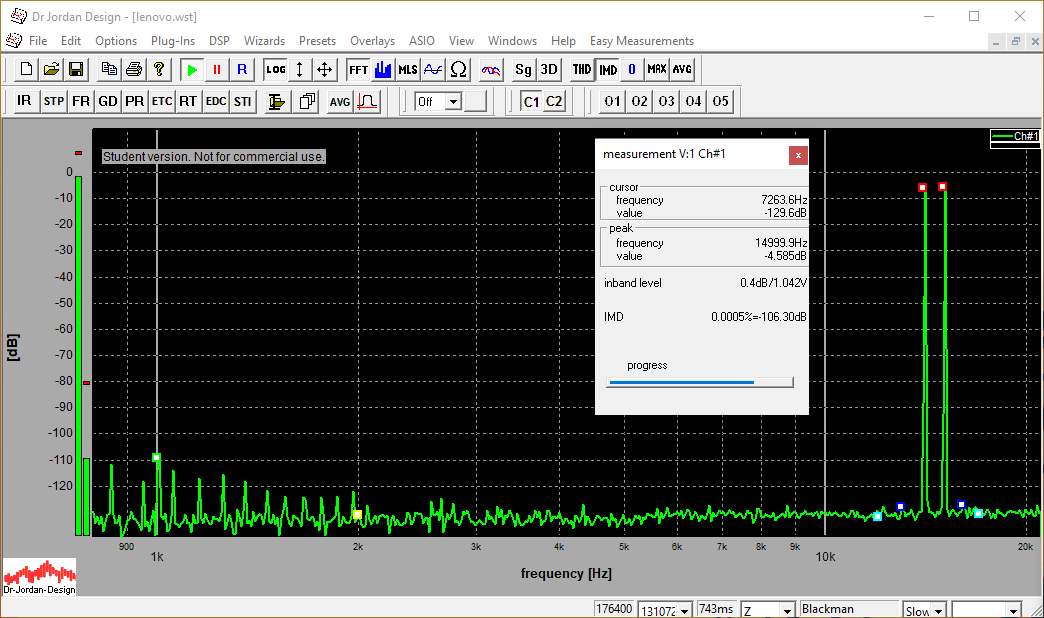Save the current measurement to disk
Screen dimensions: 1044x618
coord(76,69)
